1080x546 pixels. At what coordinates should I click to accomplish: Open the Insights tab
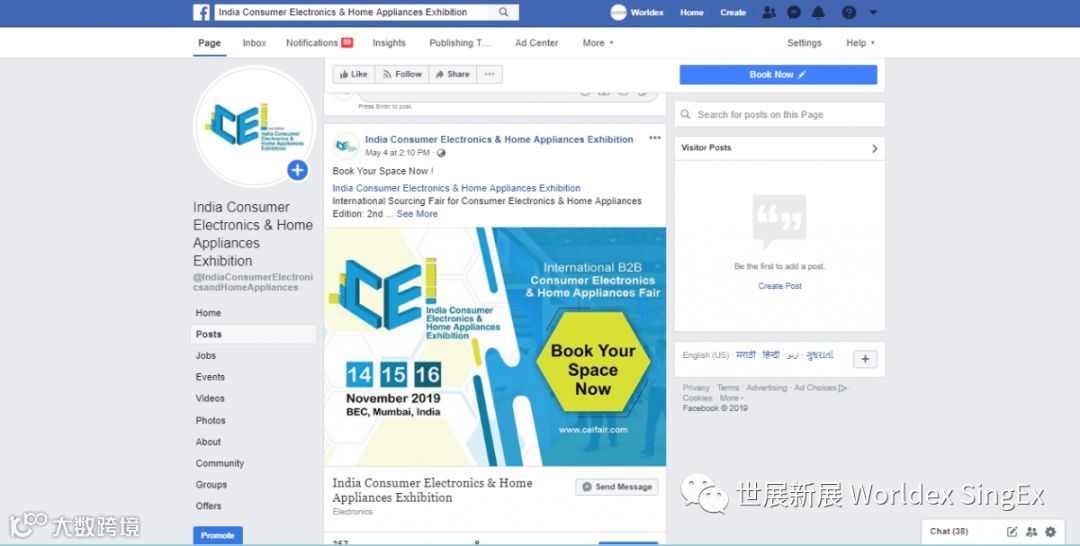tap(389, 43)
